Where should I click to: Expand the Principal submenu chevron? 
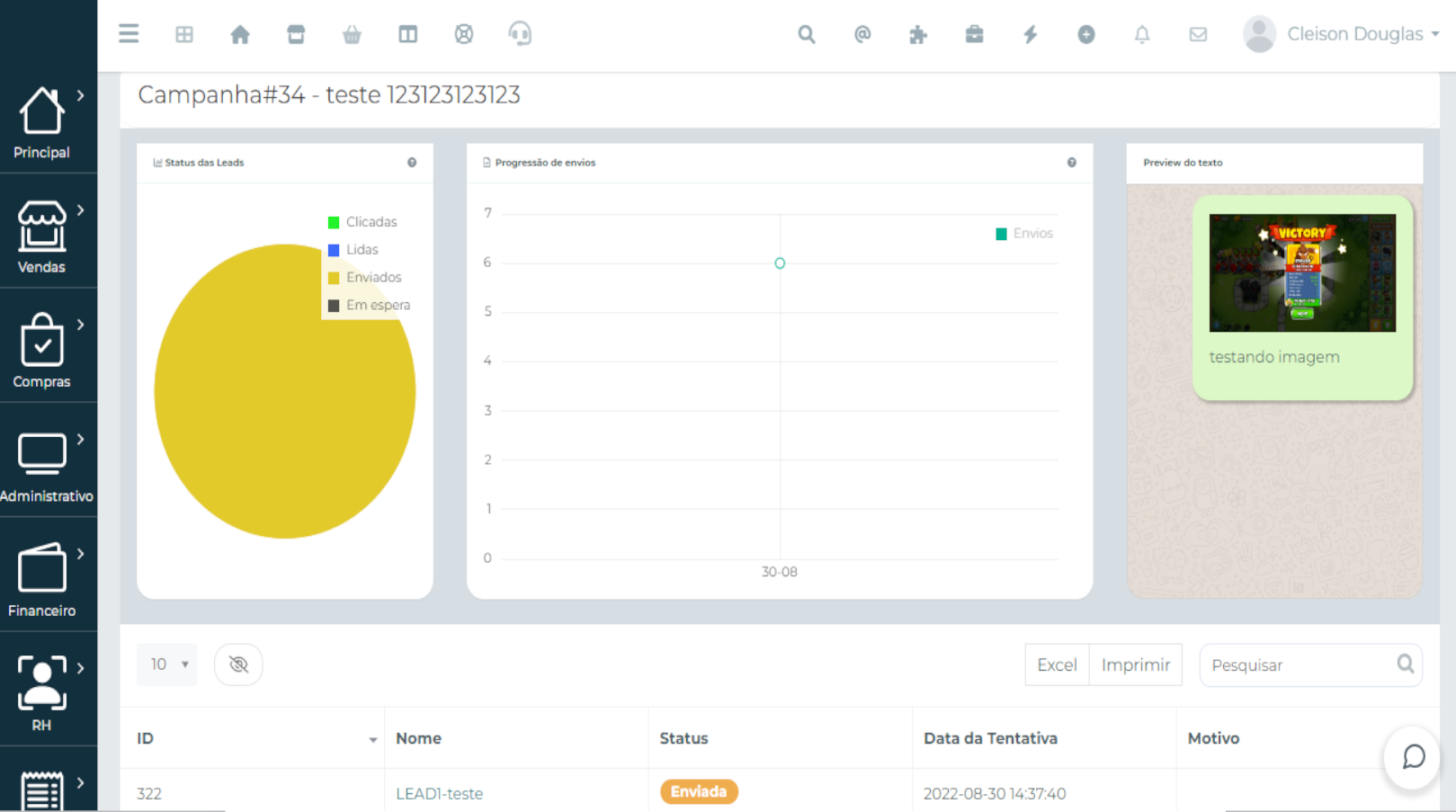point(81,95)
